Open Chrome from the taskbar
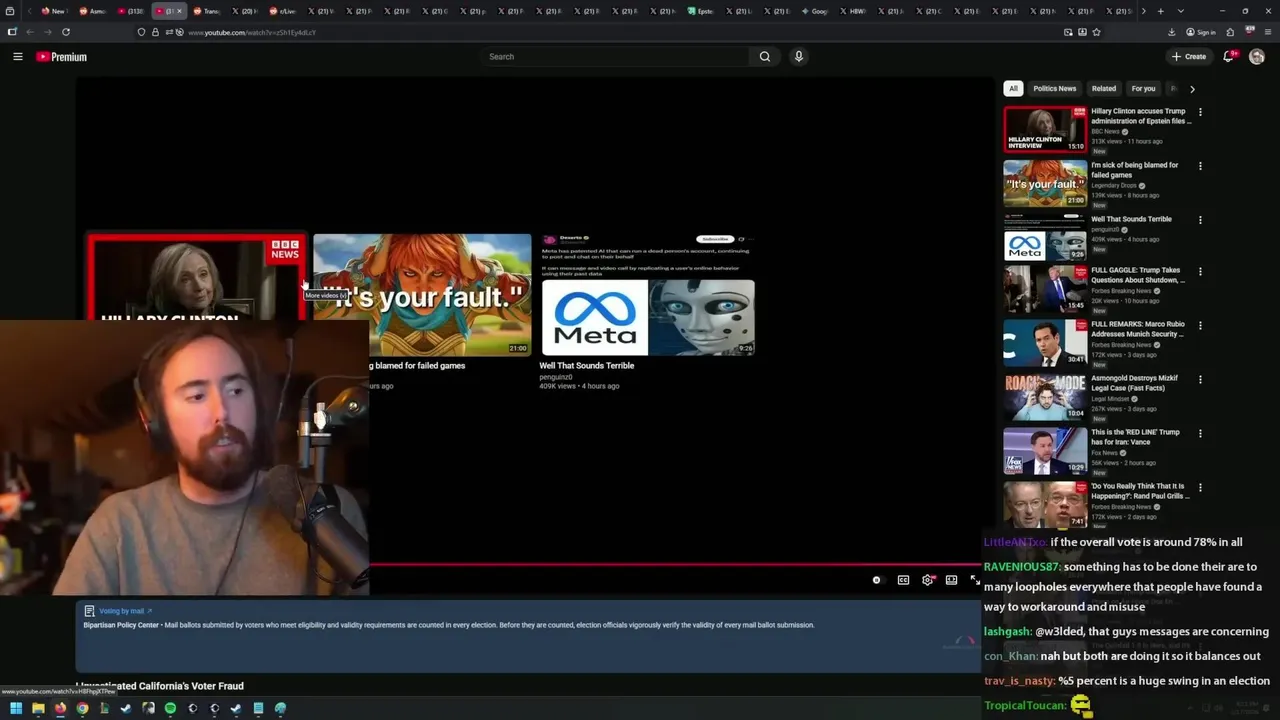The width and height of the screenshot is (1280, 720). click(82, 708)
